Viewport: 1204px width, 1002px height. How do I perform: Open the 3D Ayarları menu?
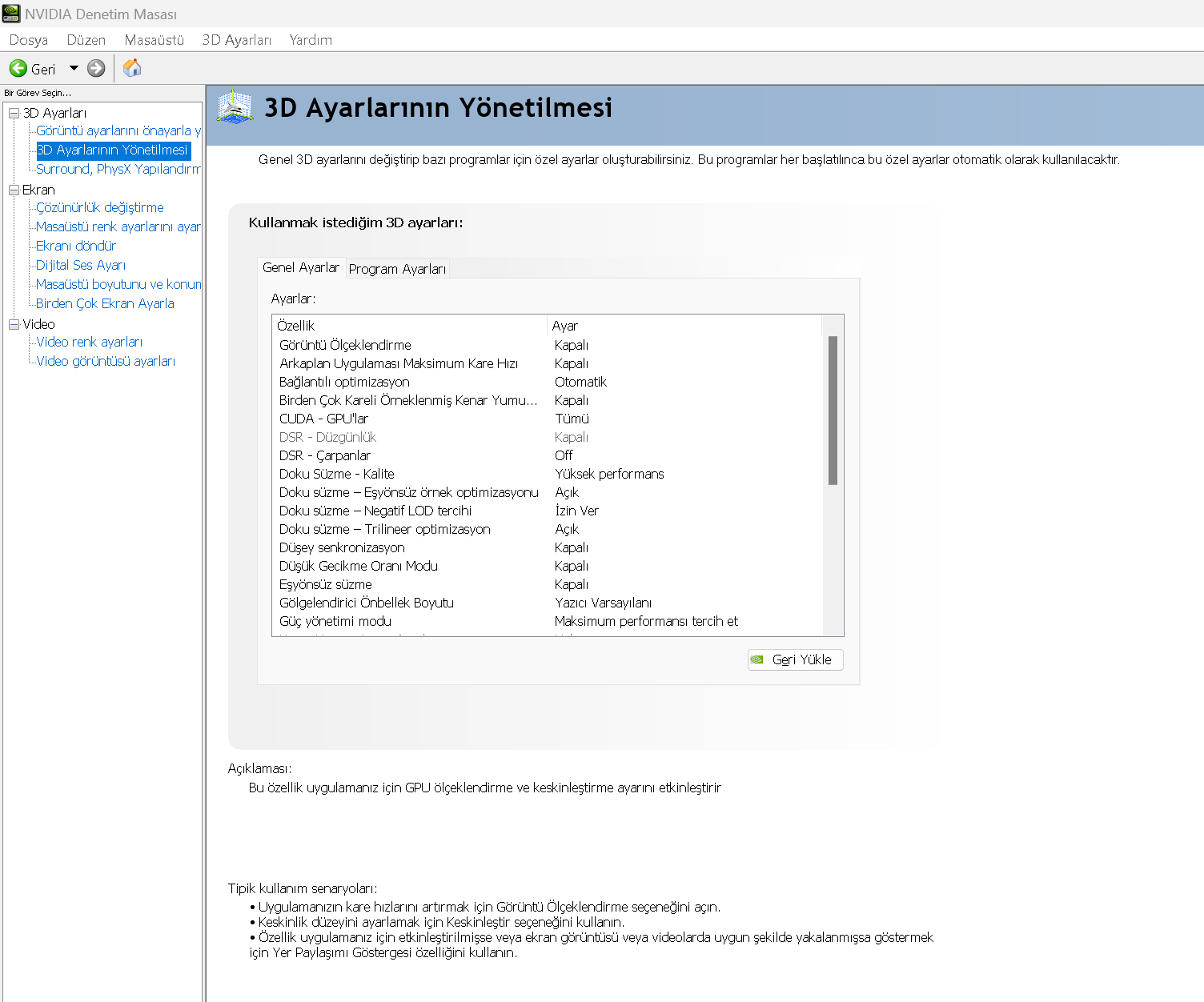point(237,40)
